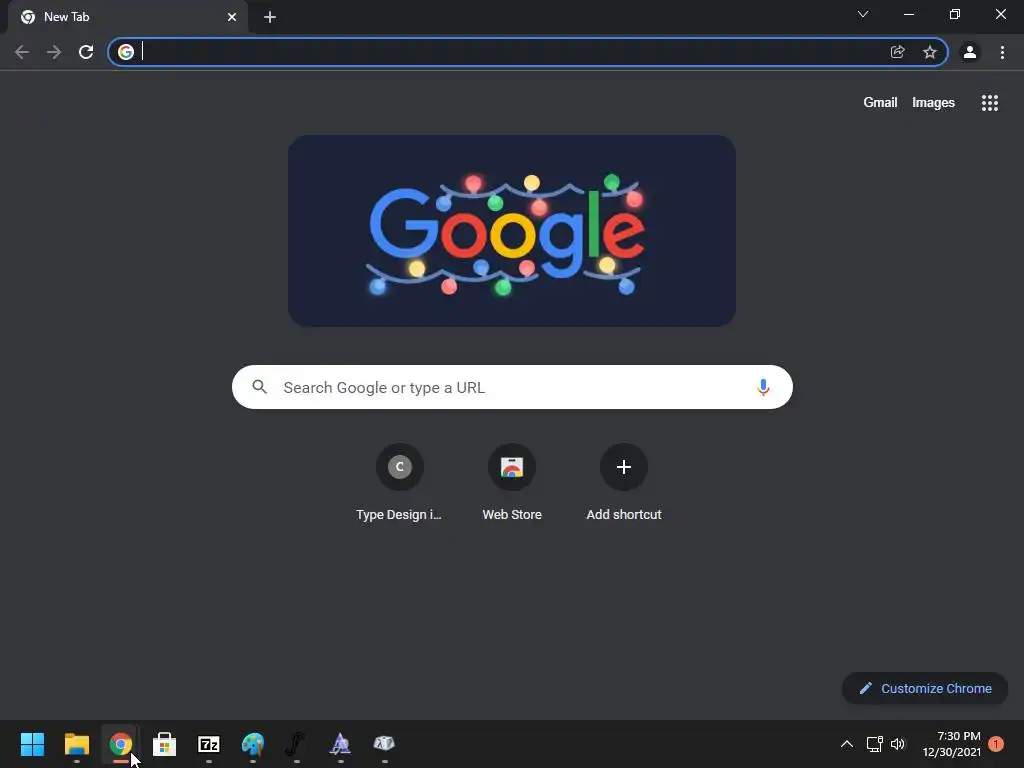Screen dimensions: 1024x768
Task: Open the Google apps grid
Action: pos(990,103)
